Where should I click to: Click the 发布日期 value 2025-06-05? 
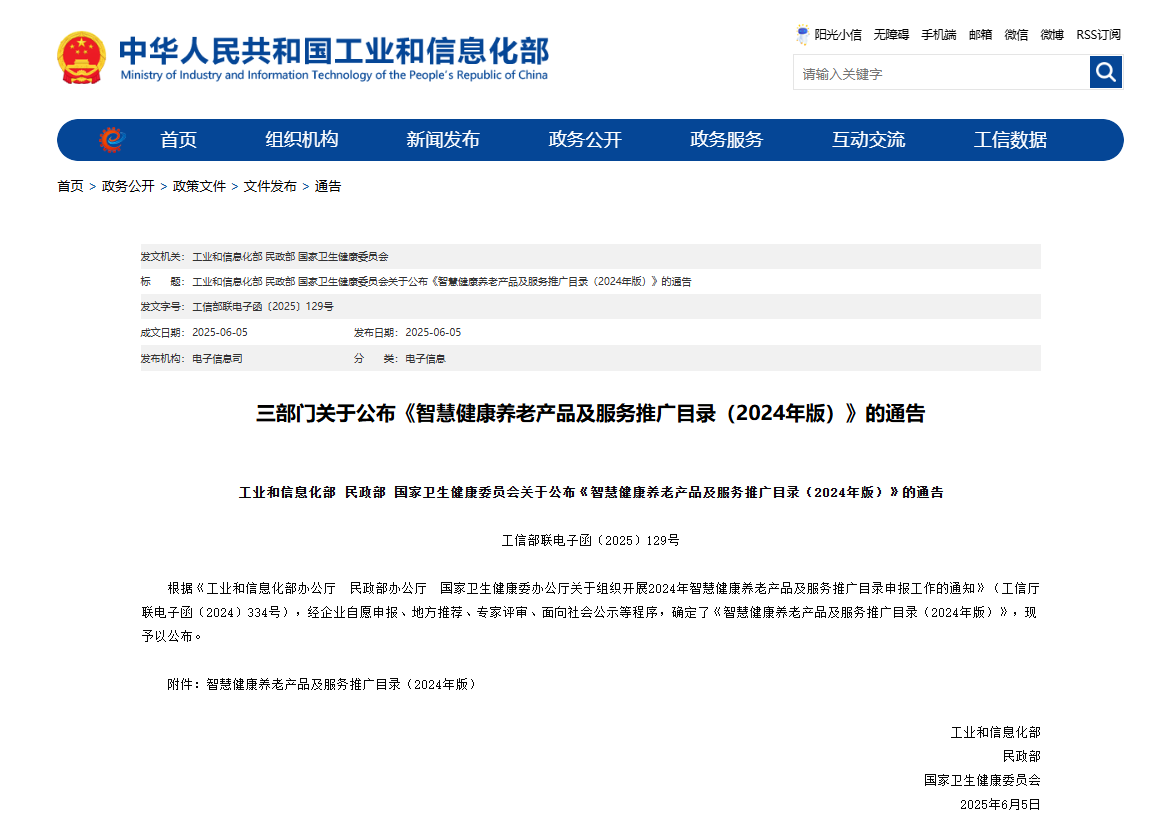(x=433, y=332)
